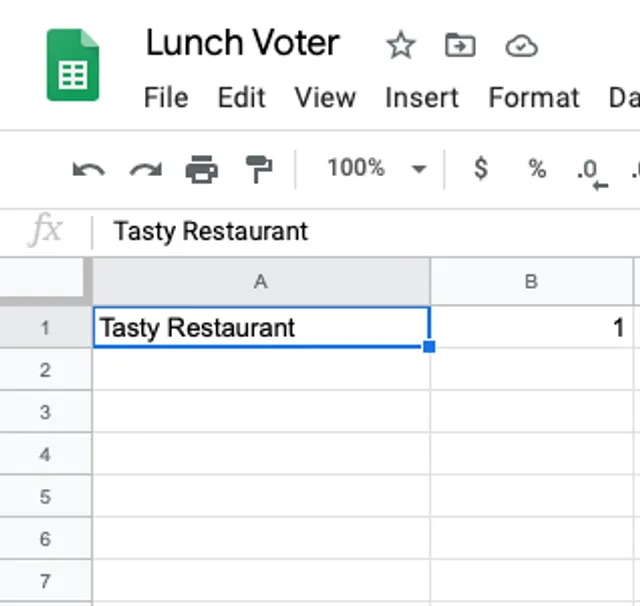Select the paint format tool

(259, 169)
